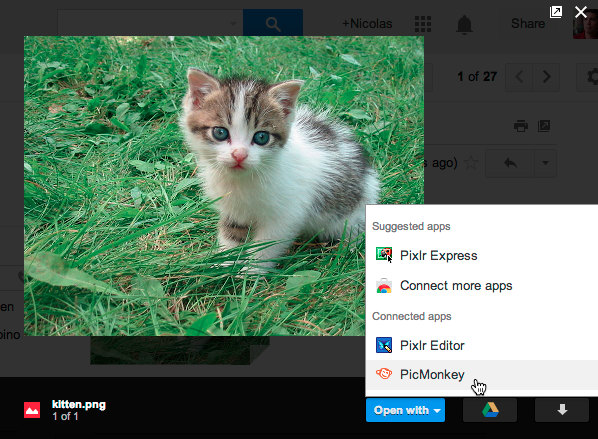The image size is (598, 439).
Task: Go to the older conversation arrow
Action: pos(546,77)
